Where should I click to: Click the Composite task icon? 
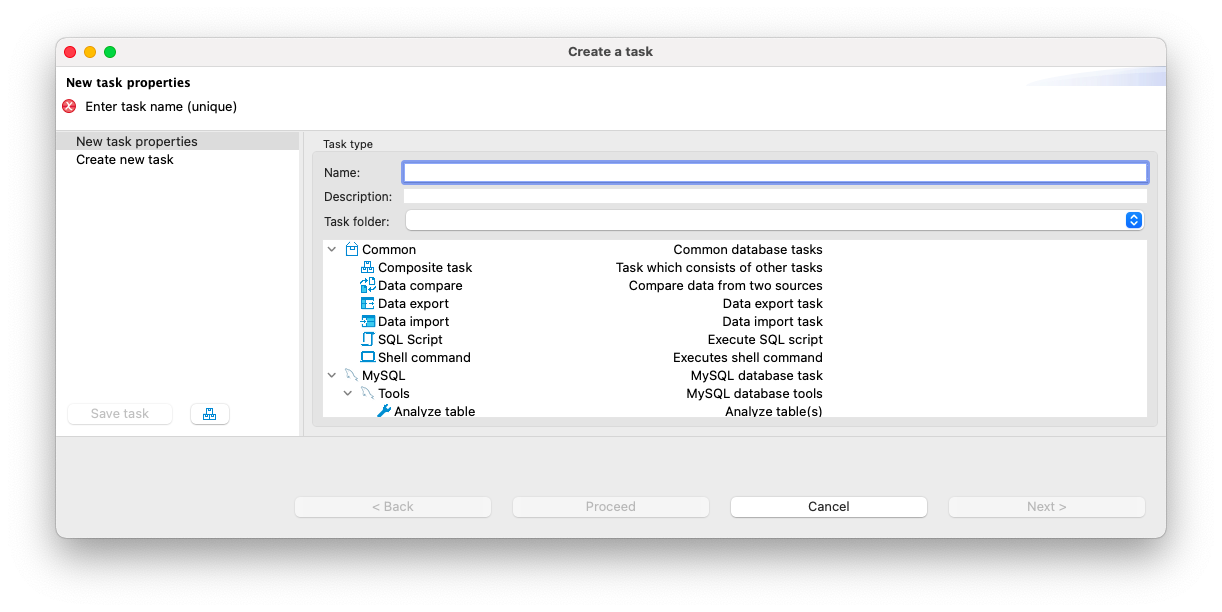(367, 268)
